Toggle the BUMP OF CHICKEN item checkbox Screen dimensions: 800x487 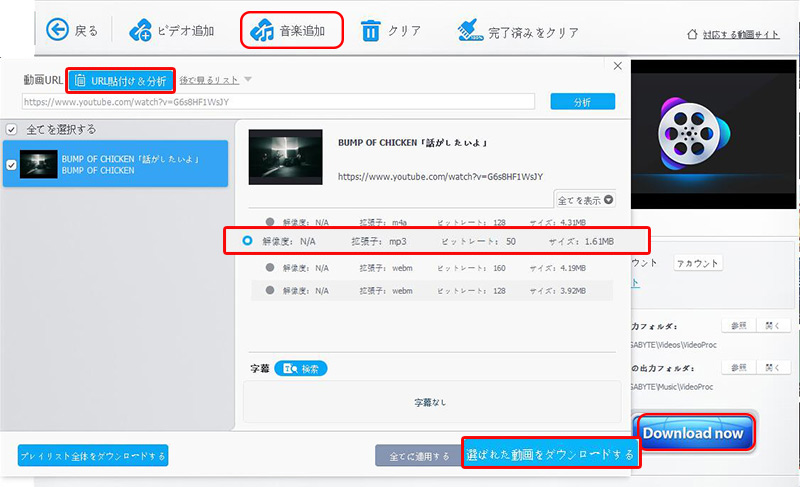pos(11,165)
